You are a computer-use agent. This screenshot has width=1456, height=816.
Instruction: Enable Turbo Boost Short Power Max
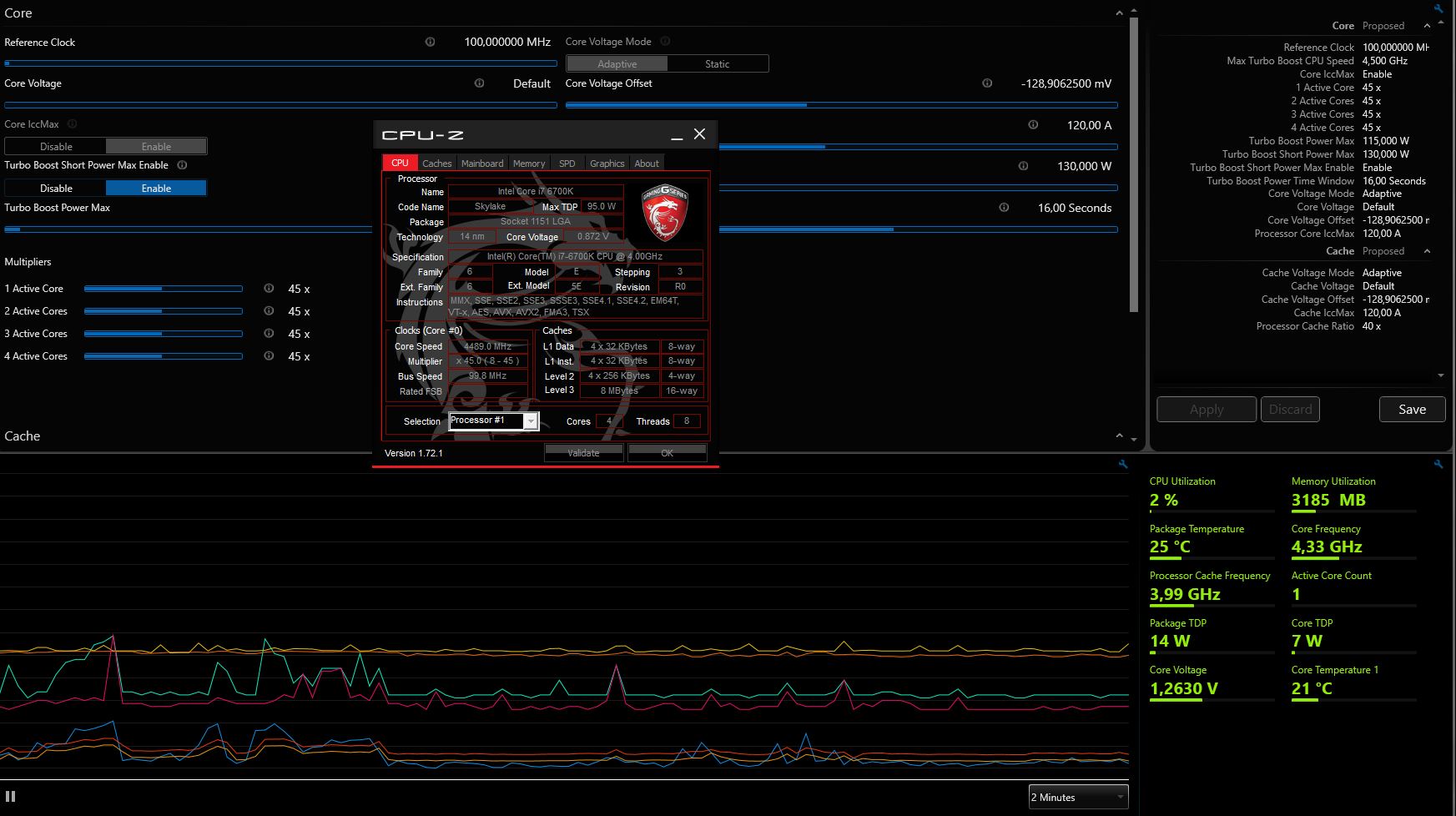coord(156,189)
